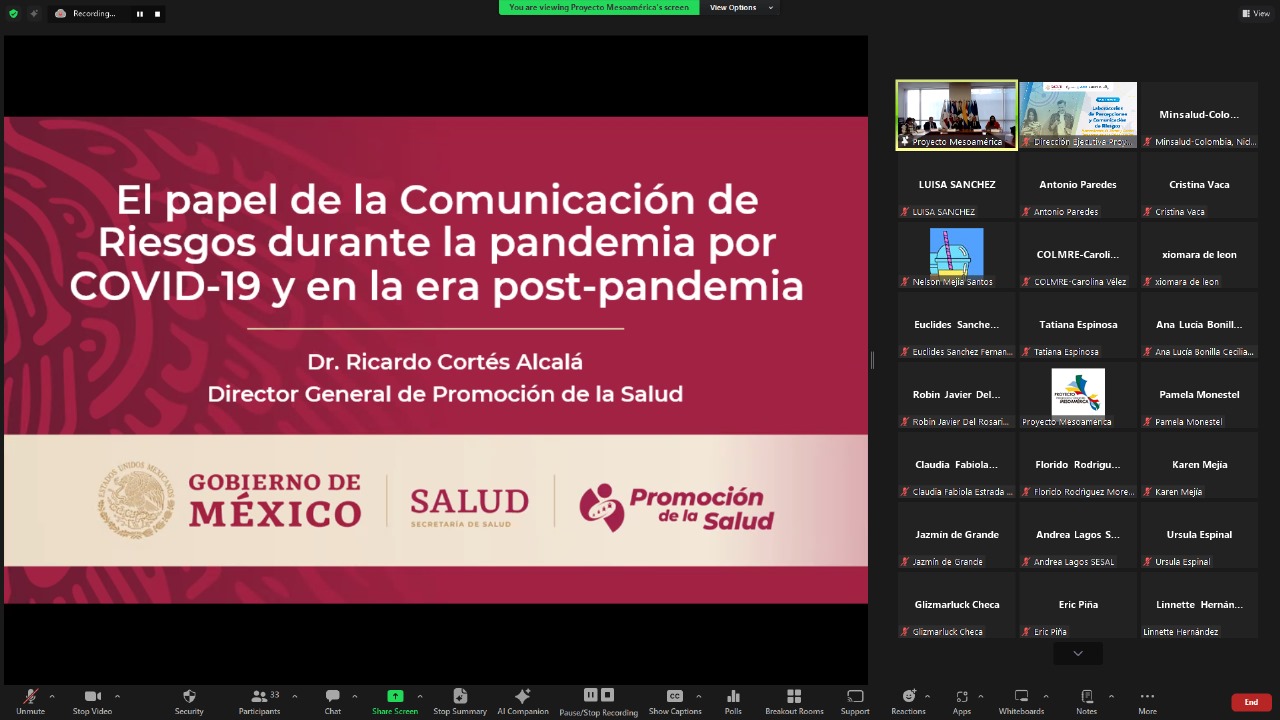1280x720 pixels.
Task: Open Whiteboards
Action: [x=1021, y=701]
